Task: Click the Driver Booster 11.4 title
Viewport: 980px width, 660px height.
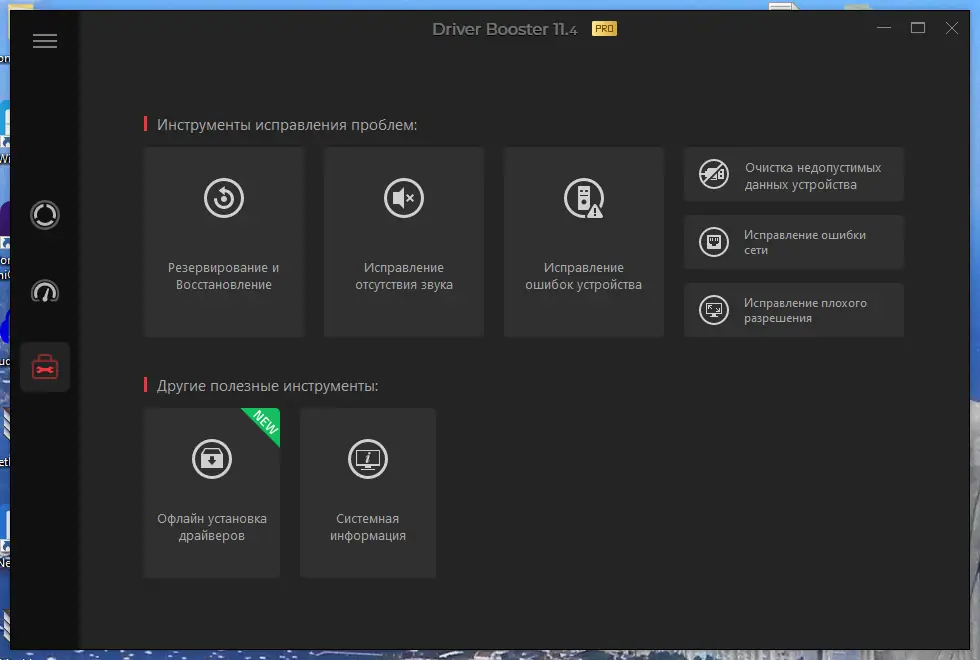Action: (x=504, y=29)
